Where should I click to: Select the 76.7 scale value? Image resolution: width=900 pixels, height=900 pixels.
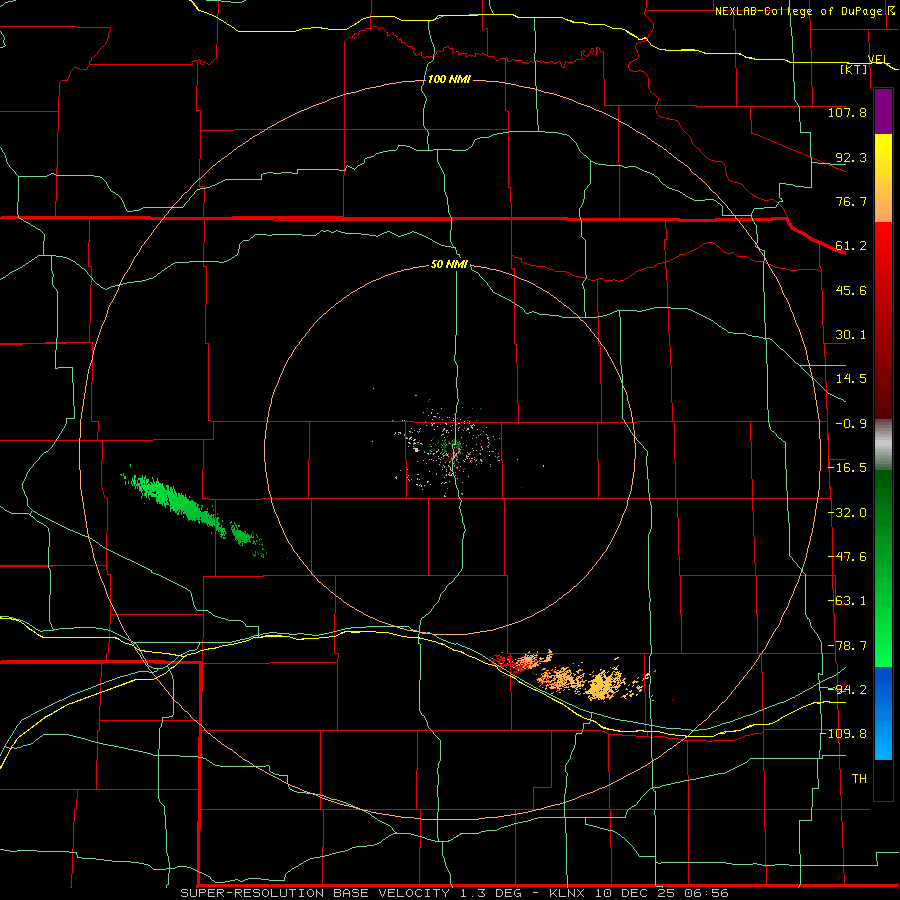[851, 201]
